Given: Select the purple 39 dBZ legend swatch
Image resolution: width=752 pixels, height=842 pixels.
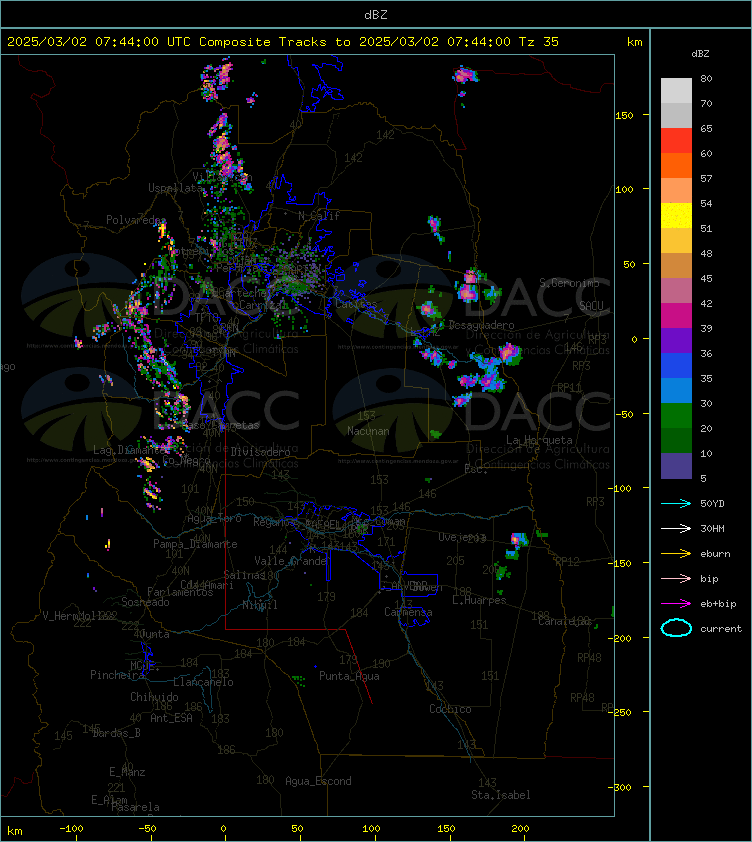Looking at the screenshot, I should pos(676,340).
